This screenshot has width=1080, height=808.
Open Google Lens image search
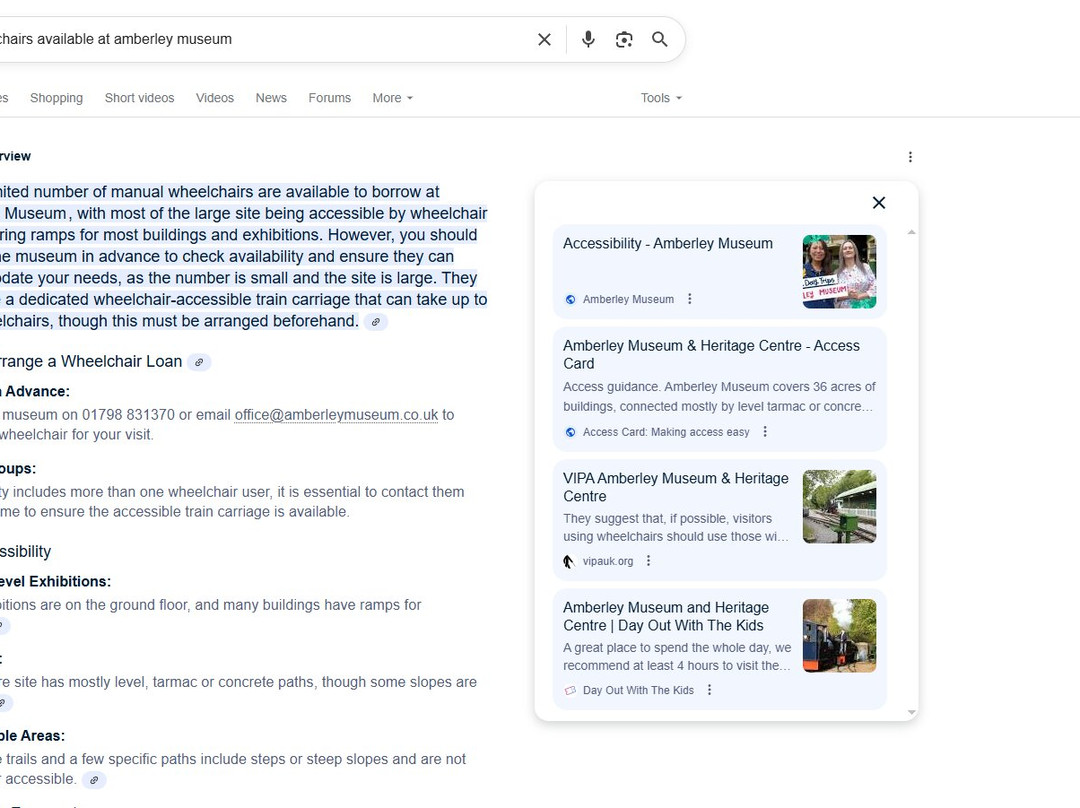624,39
